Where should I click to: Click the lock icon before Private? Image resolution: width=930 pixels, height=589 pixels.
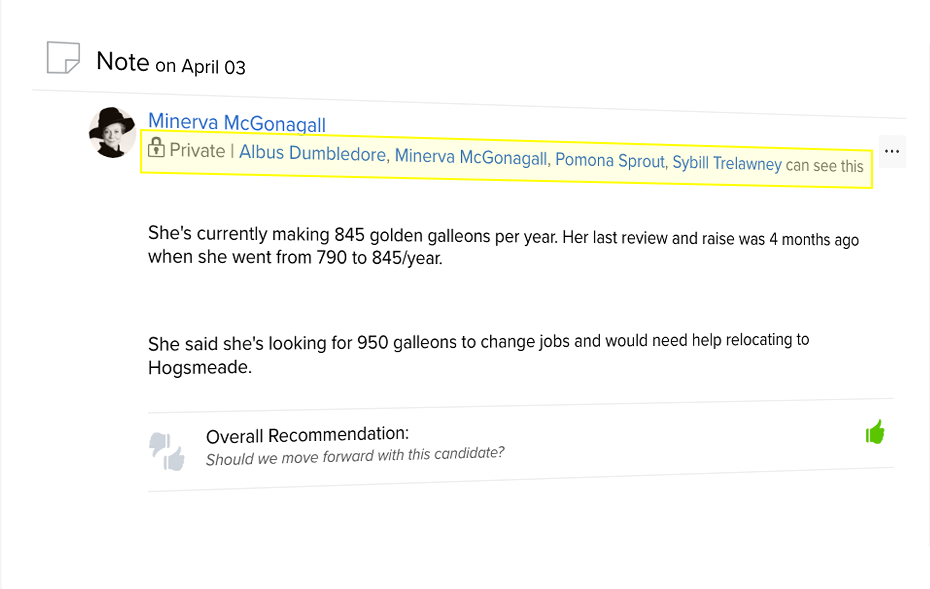click(157, 148)
